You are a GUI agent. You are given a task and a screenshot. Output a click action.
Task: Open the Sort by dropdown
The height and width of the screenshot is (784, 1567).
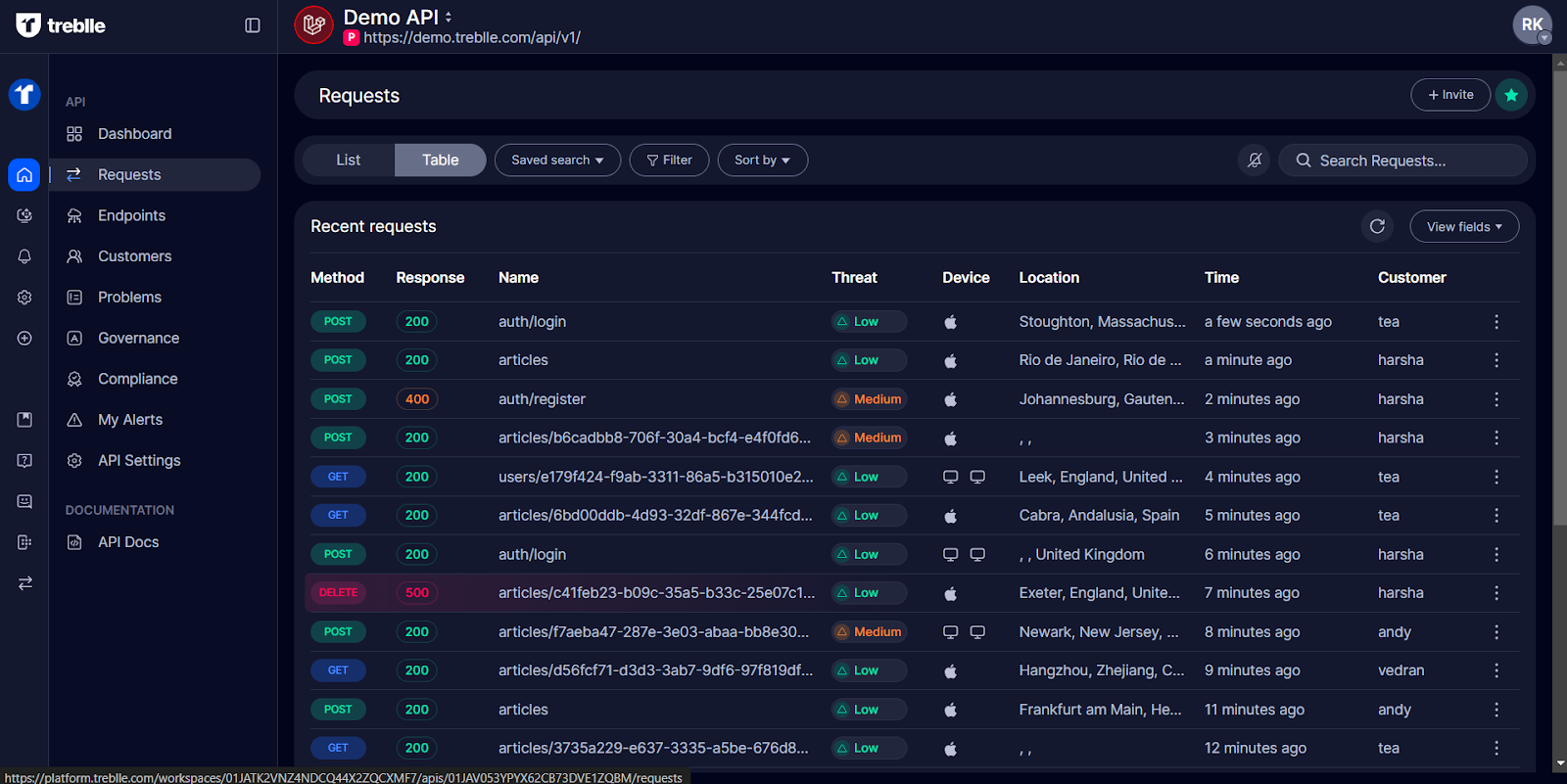point(763,161)
